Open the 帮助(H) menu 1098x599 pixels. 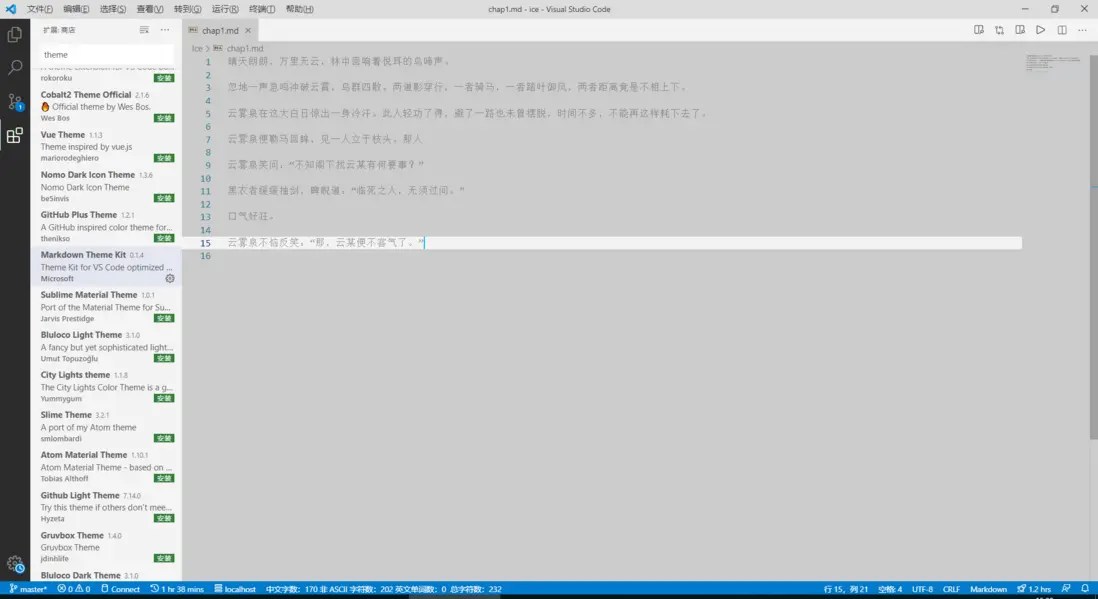300,9
